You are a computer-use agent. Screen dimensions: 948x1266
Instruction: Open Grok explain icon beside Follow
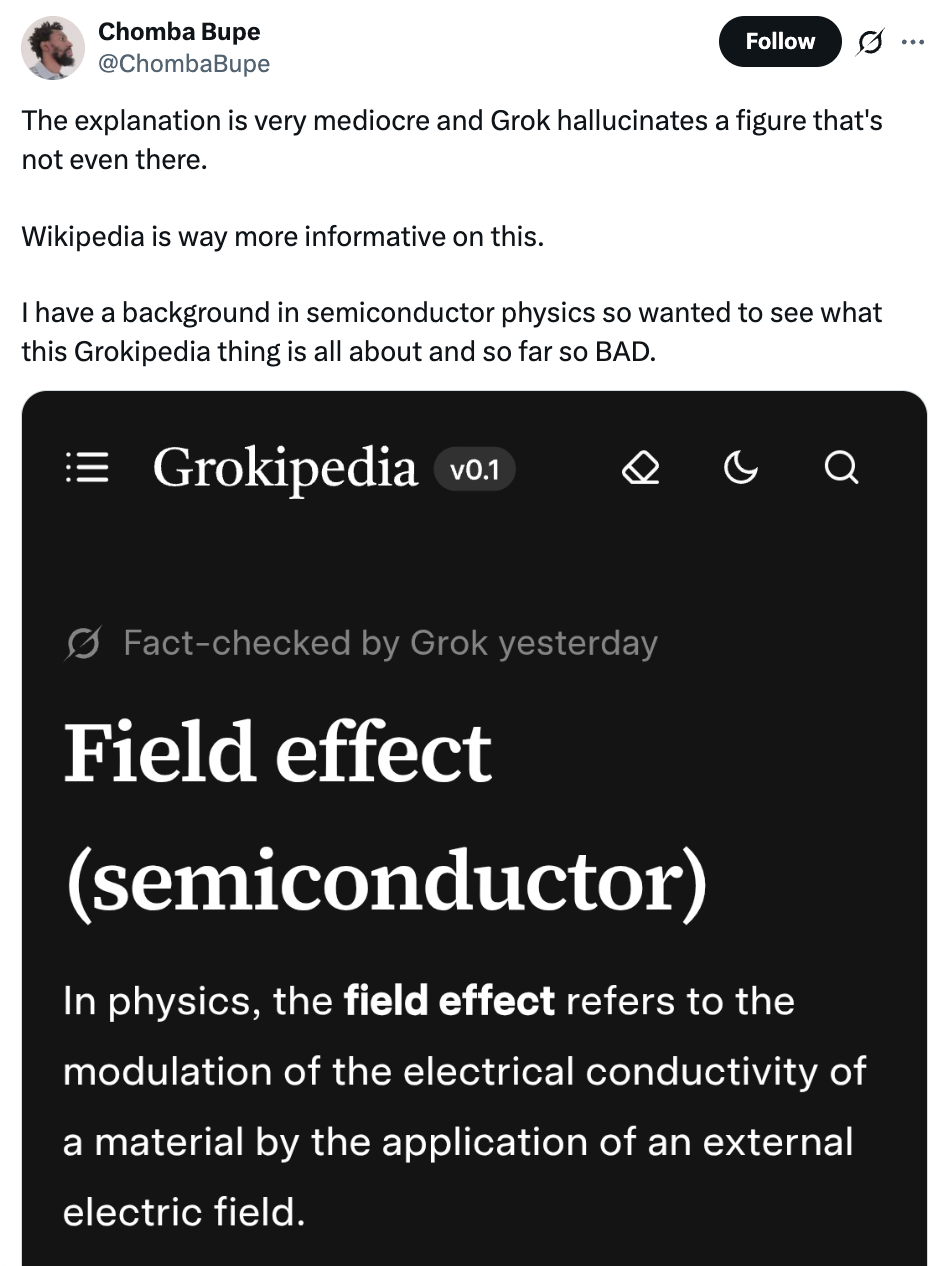coord(869,42)
